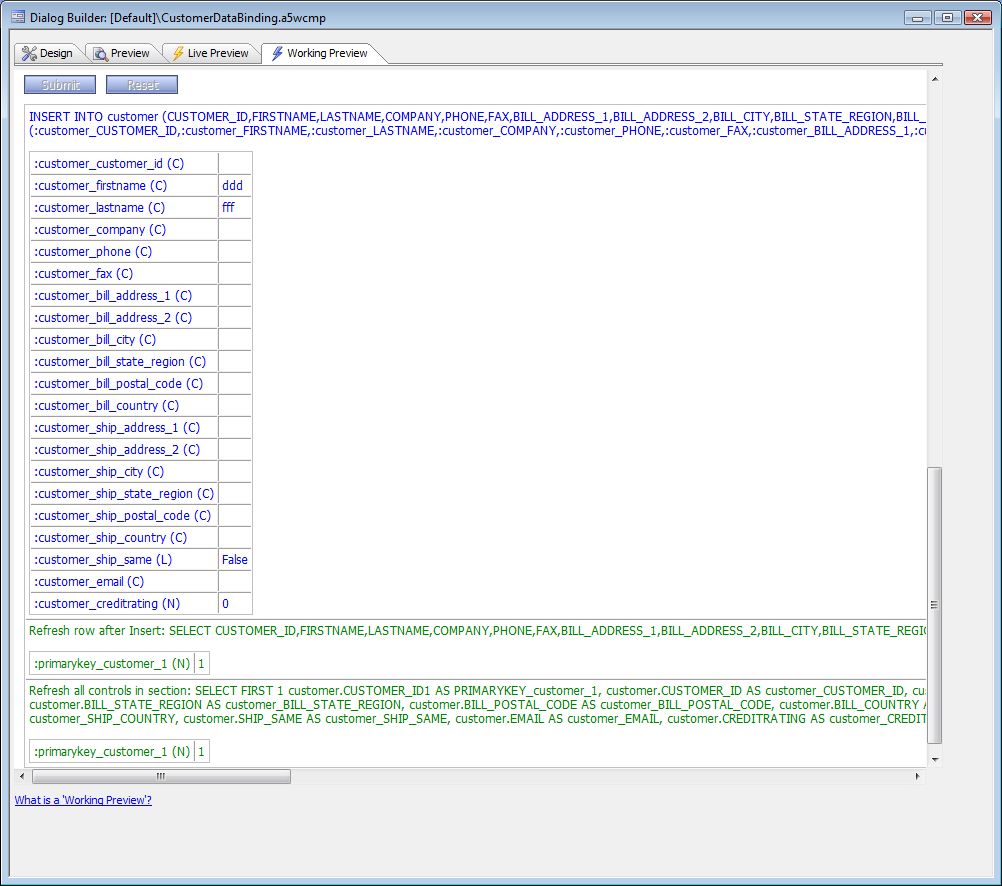The image size is (1002, 886).
Task: Click the horizontal scrollbar right arrow
Action: (918, 776)
